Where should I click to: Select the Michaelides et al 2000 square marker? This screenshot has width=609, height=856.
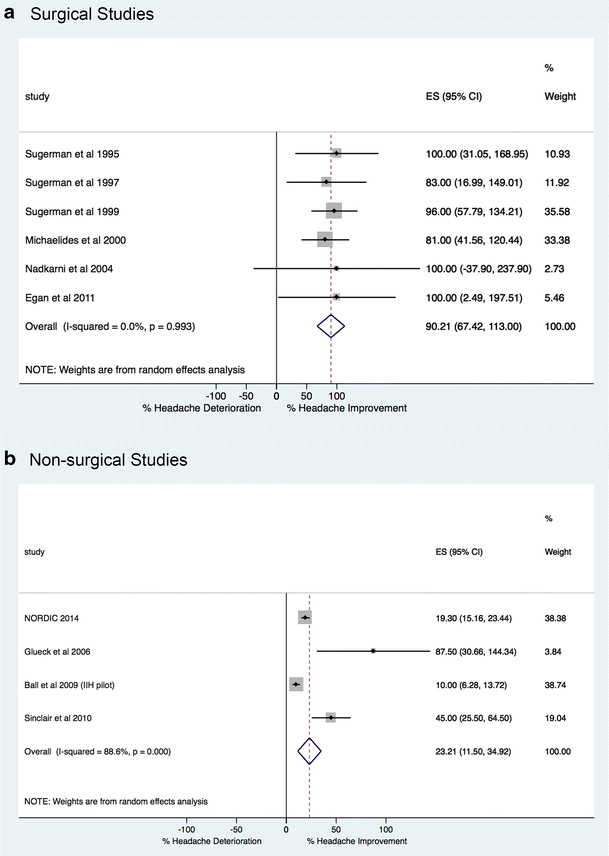(x=325, y=240)
